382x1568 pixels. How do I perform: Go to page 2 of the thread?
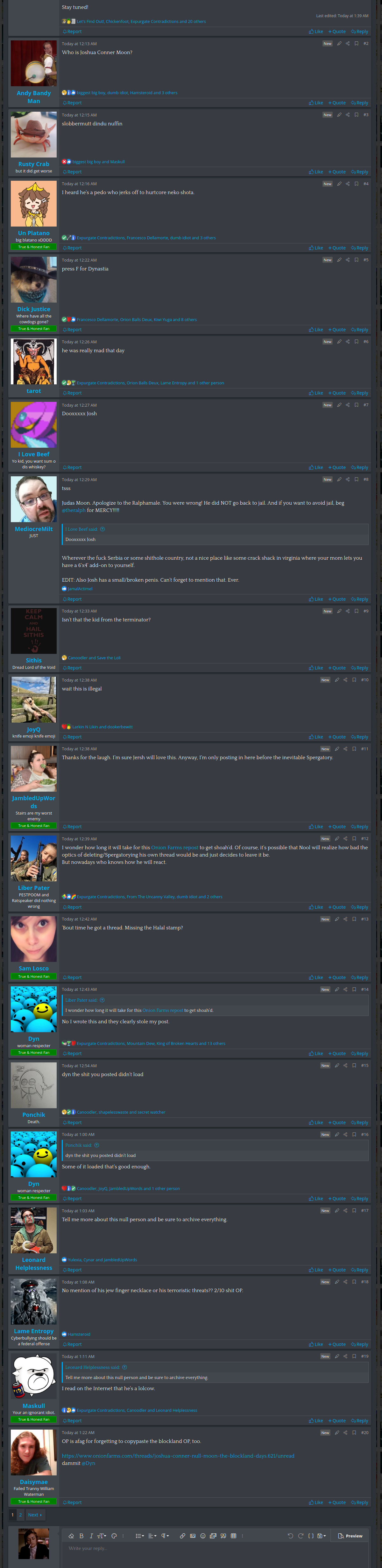point(20,1515)
